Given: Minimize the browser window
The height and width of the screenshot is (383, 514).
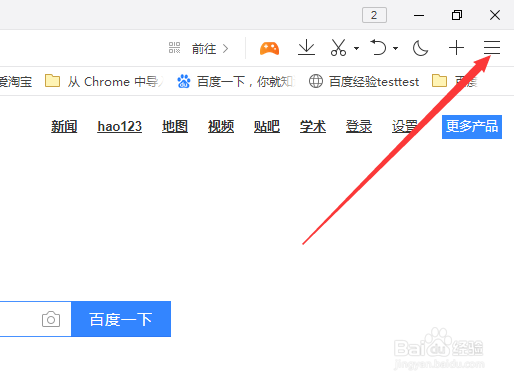Looking at the screenshot, I should tap(419, 15).
